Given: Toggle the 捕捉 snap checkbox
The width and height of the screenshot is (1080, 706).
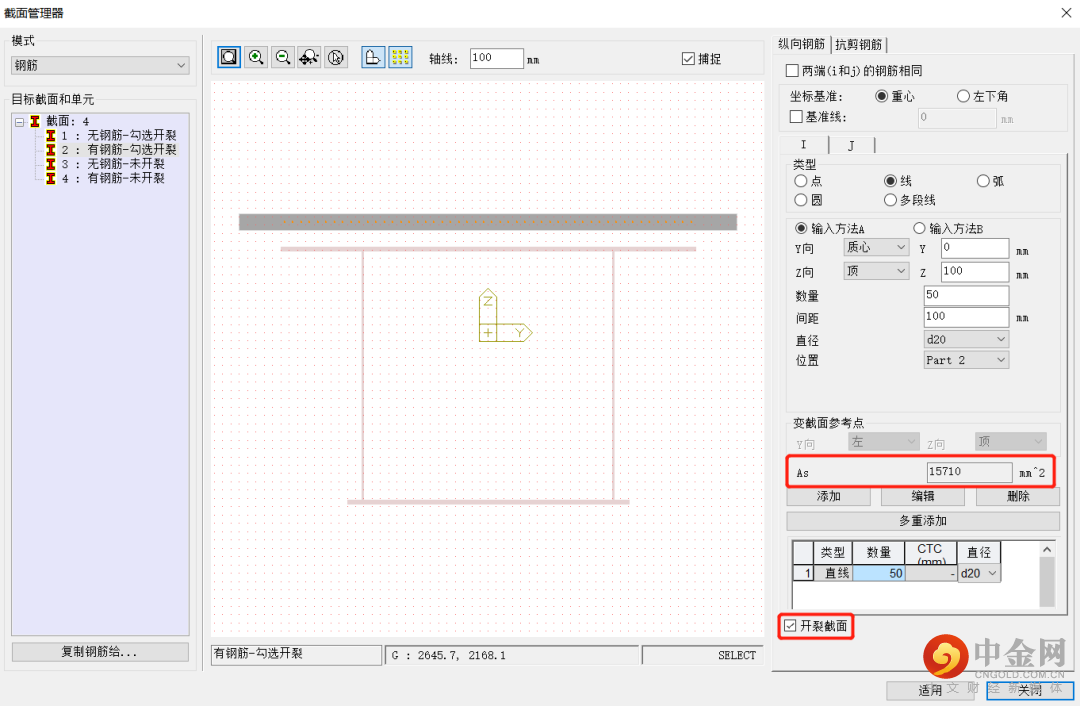Looking at the screenshot, I should click(x=688, y=59).
